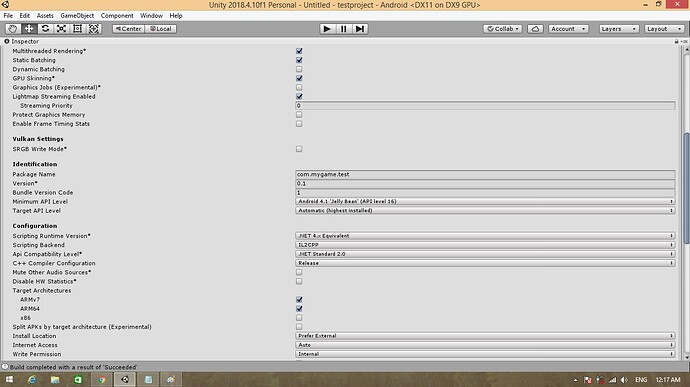This screenshot has width=690, height=387.
Task: Enable the Dynamic Batching checkbox
Action: 299,69
